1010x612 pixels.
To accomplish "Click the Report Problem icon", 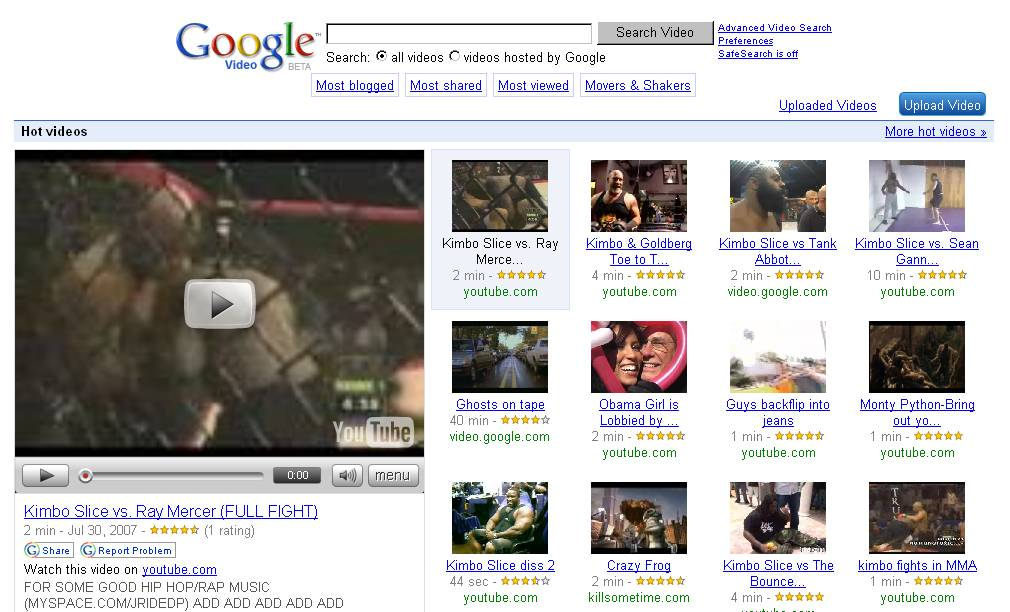I will [126, 550].
